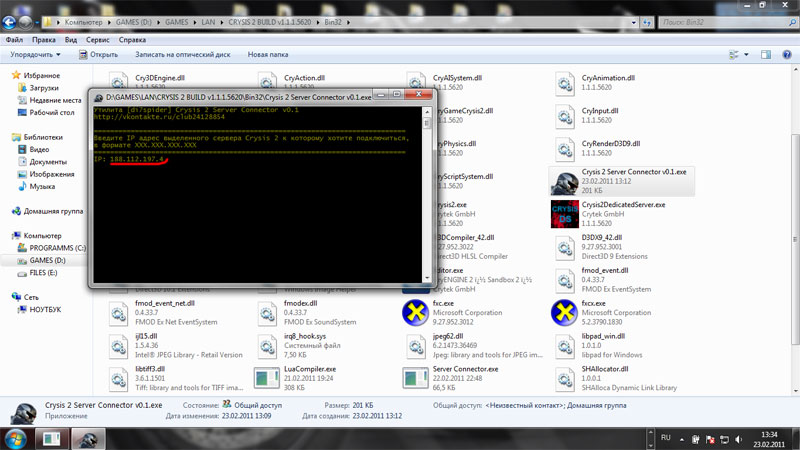Open the change view options dropdown arrow

(746, 55)
